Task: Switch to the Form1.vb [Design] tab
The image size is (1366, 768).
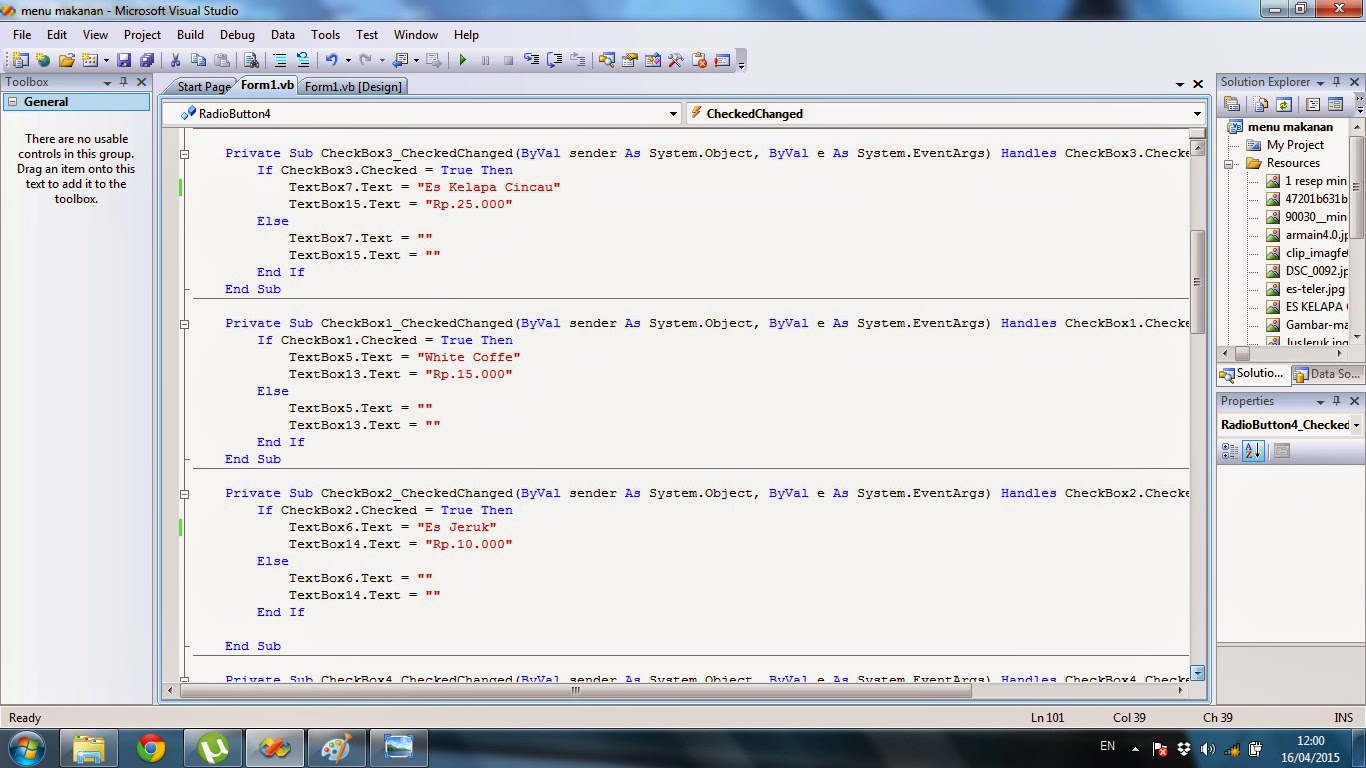Action: coord(352,86)
